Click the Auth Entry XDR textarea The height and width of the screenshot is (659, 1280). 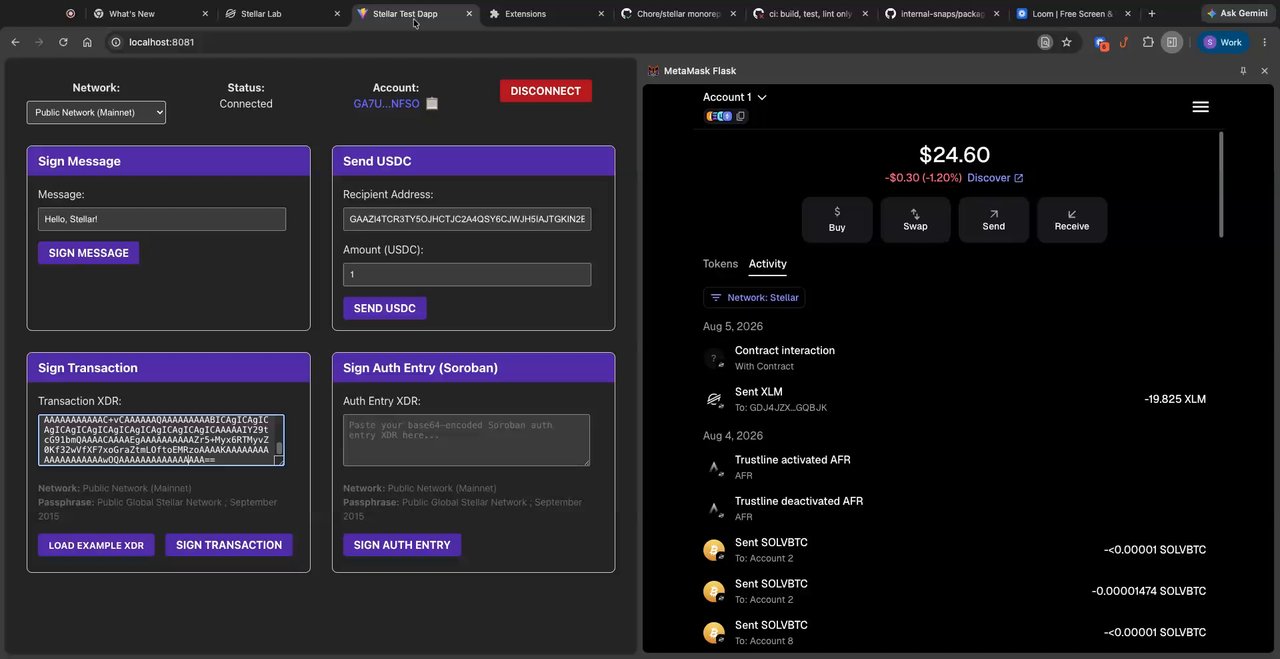(466, 440)
